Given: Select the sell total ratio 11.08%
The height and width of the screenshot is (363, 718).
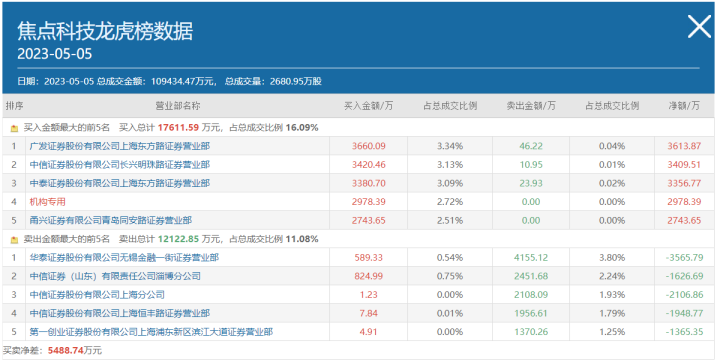Looking at the screenshot, I should tap(302, 239).
